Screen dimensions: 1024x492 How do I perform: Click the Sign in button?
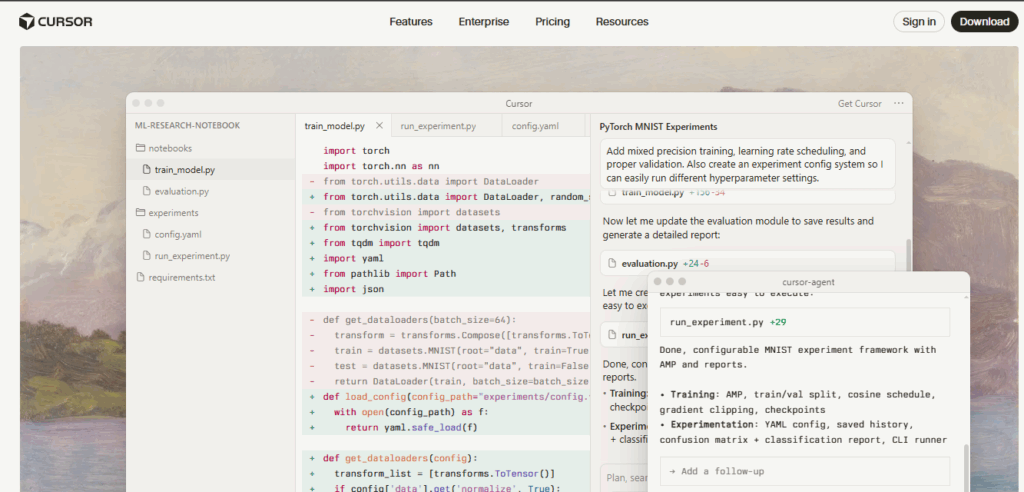[918, 22]
